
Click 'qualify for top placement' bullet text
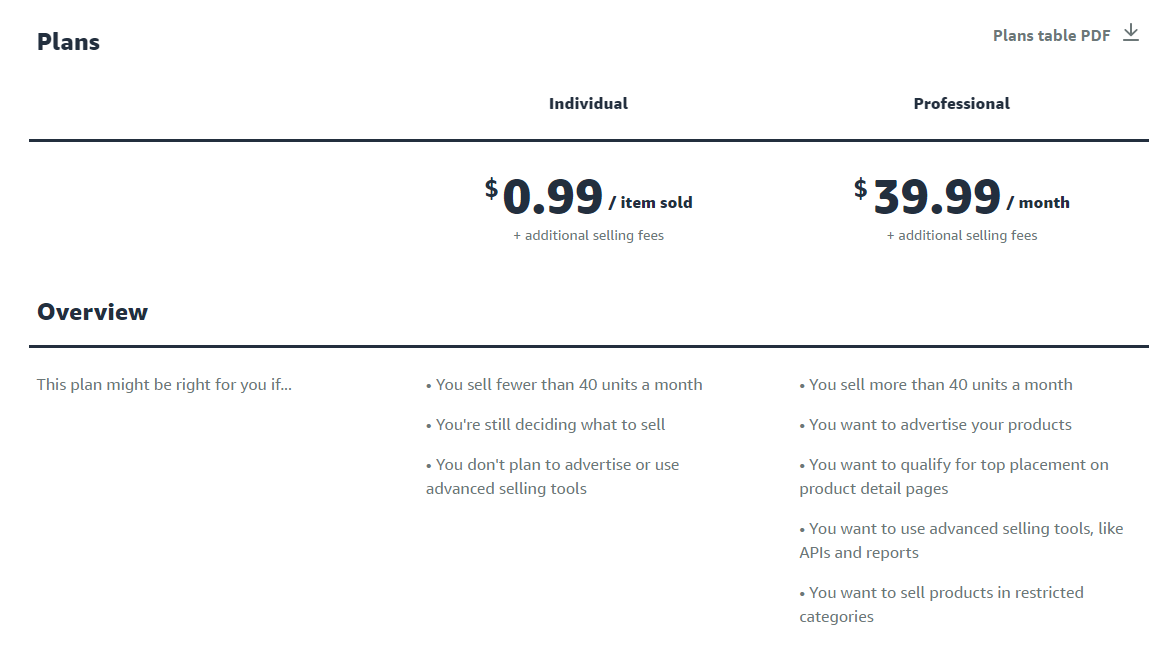[954, 476]
